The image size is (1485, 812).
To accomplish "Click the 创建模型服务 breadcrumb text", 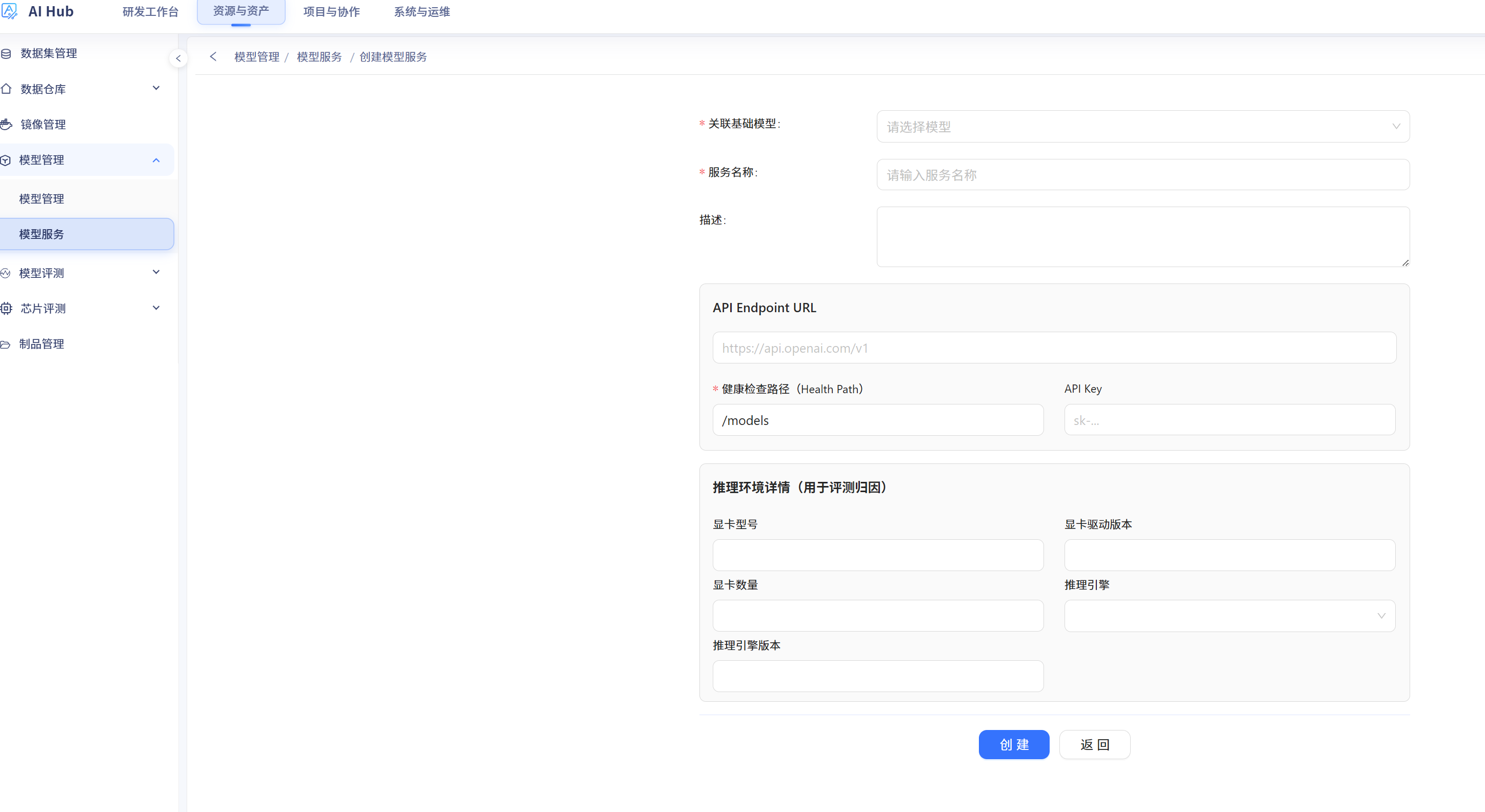I will click(393, 57).
